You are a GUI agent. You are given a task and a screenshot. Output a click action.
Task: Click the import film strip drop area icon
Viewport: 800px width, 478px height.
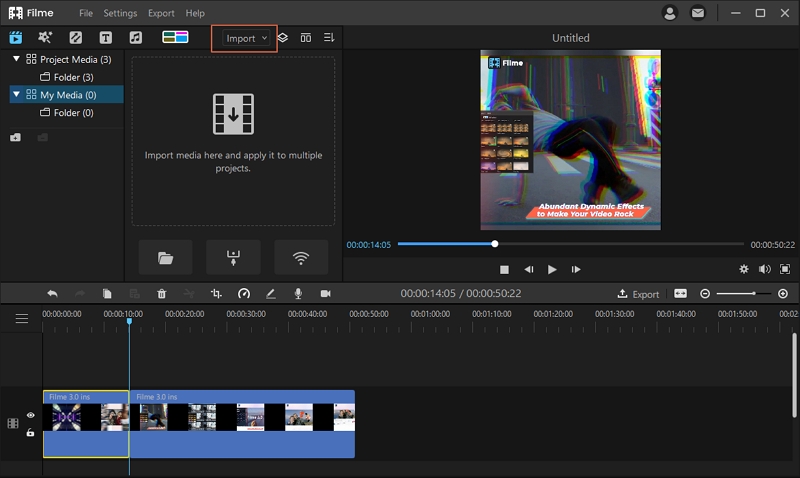click(x=233, y=114)
